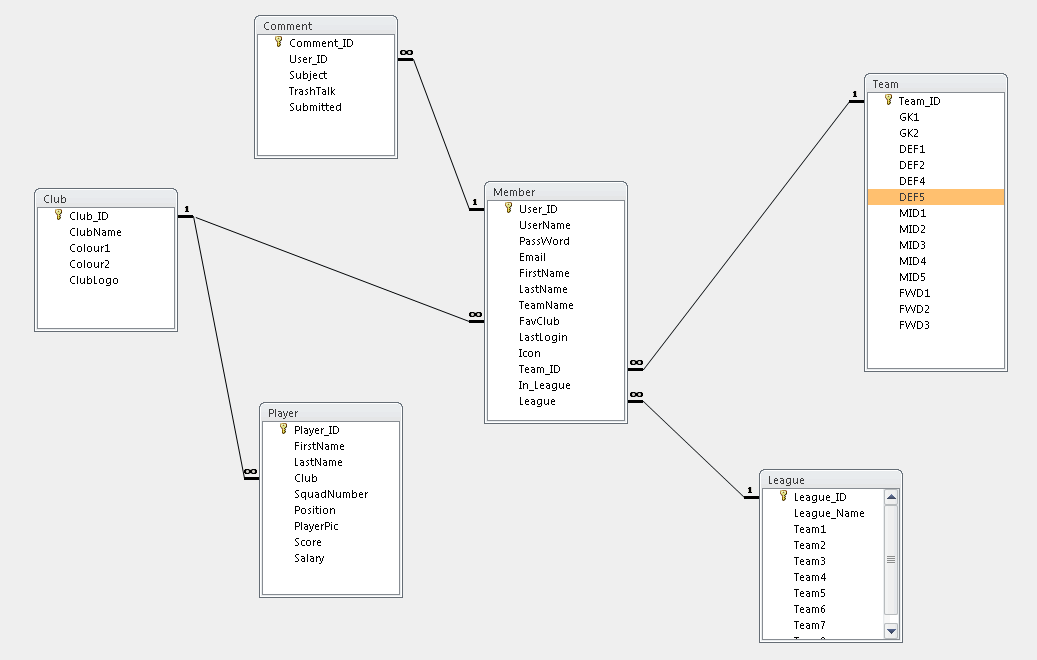The width and height of the screenshot is (1037, 660).
Task: Select the League field in Member table
Action: pyautogui.click(x=537, y=401)
